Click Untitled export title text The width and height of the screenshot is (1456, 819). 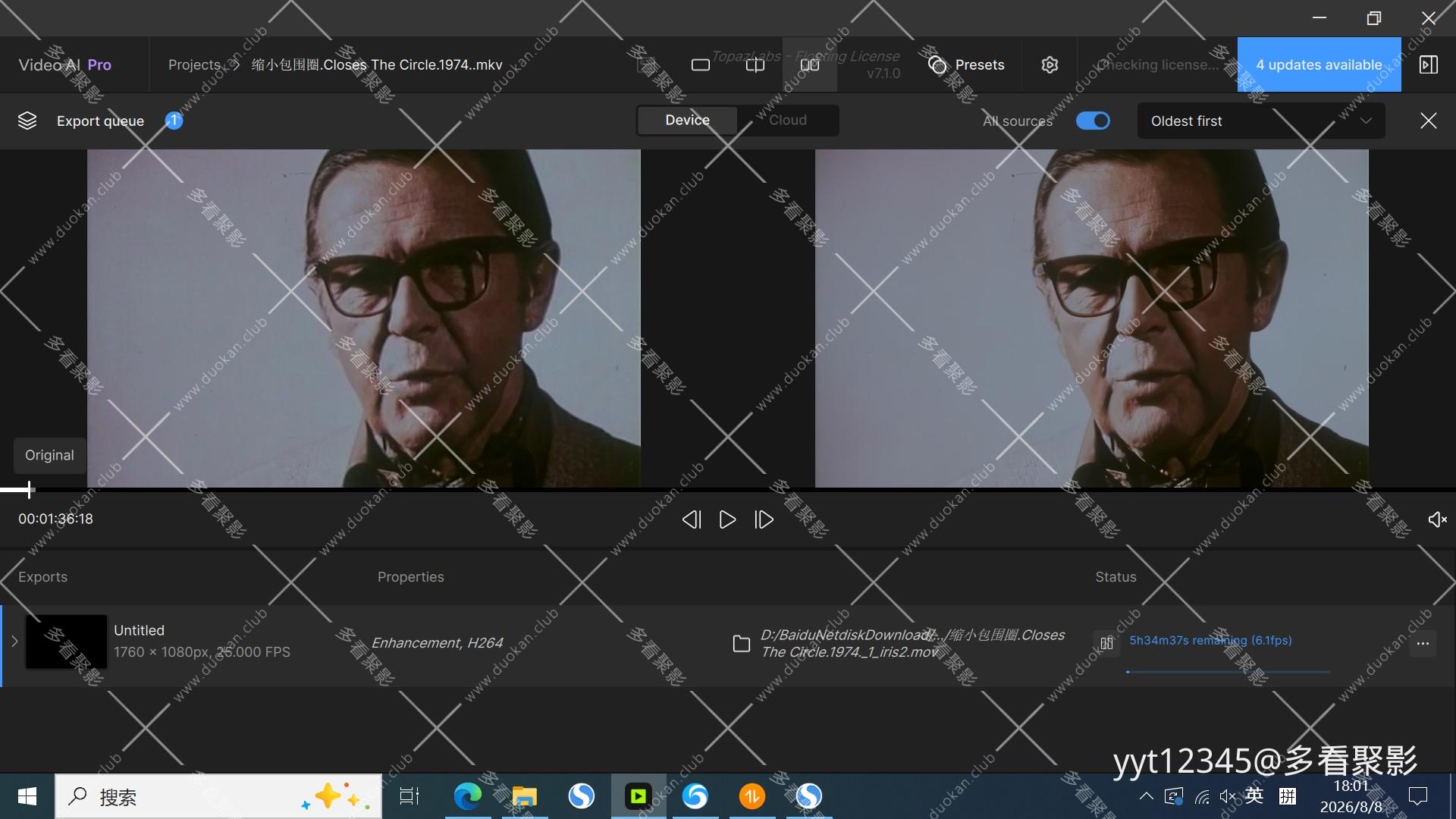[139, 630]
